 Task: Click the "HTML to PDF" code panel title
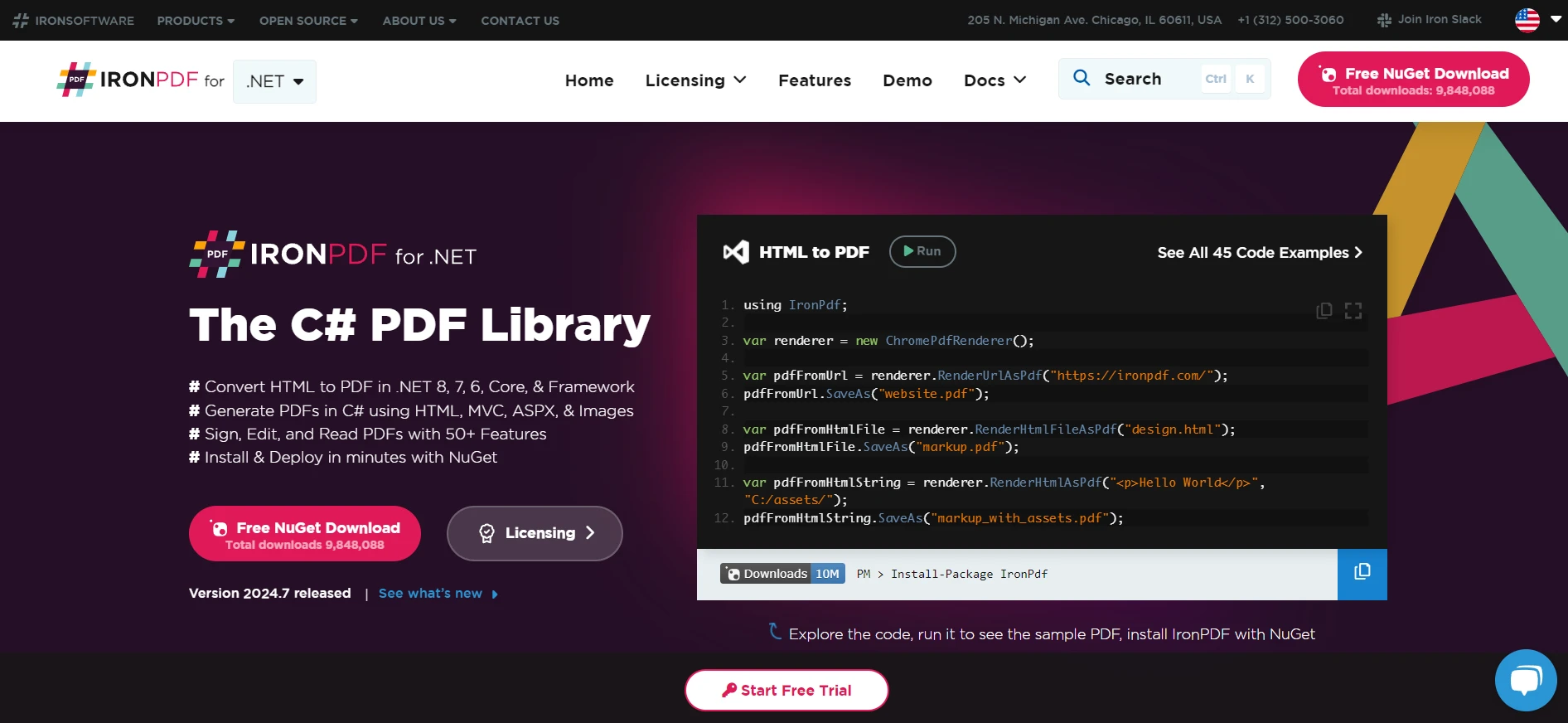pyautogui.click(x=814, y=252)
